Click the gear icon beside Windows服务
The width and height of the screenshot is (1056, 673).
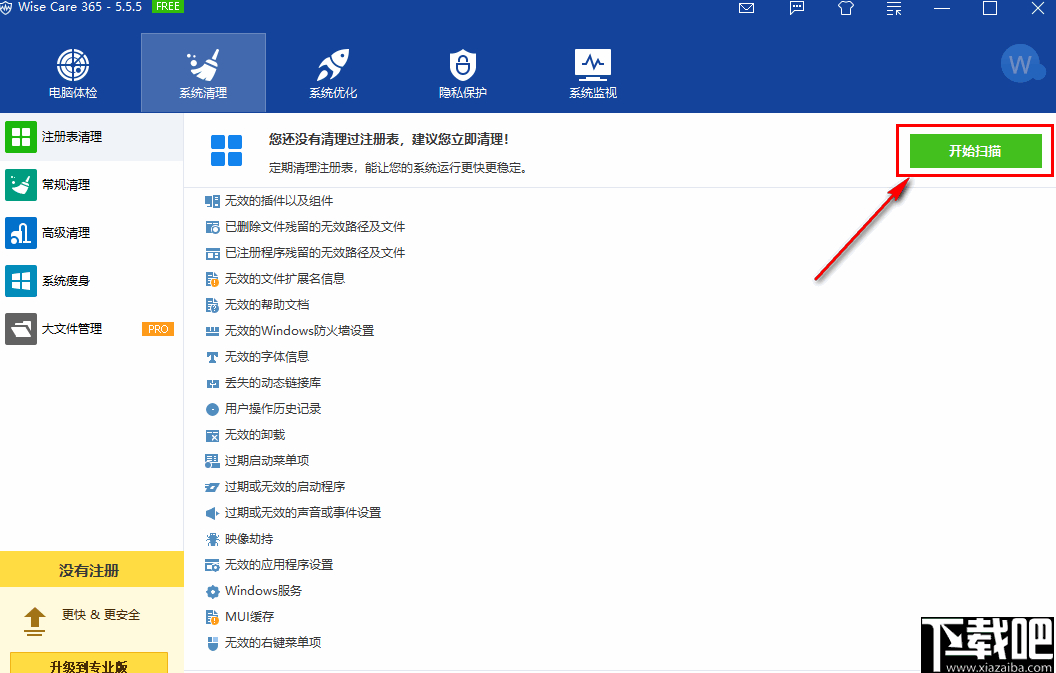pos(212,591)
